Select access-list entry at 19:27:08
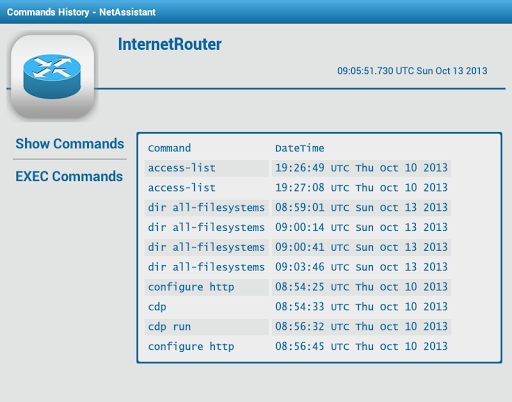This screenshot has height=402, width=512. 298,188
